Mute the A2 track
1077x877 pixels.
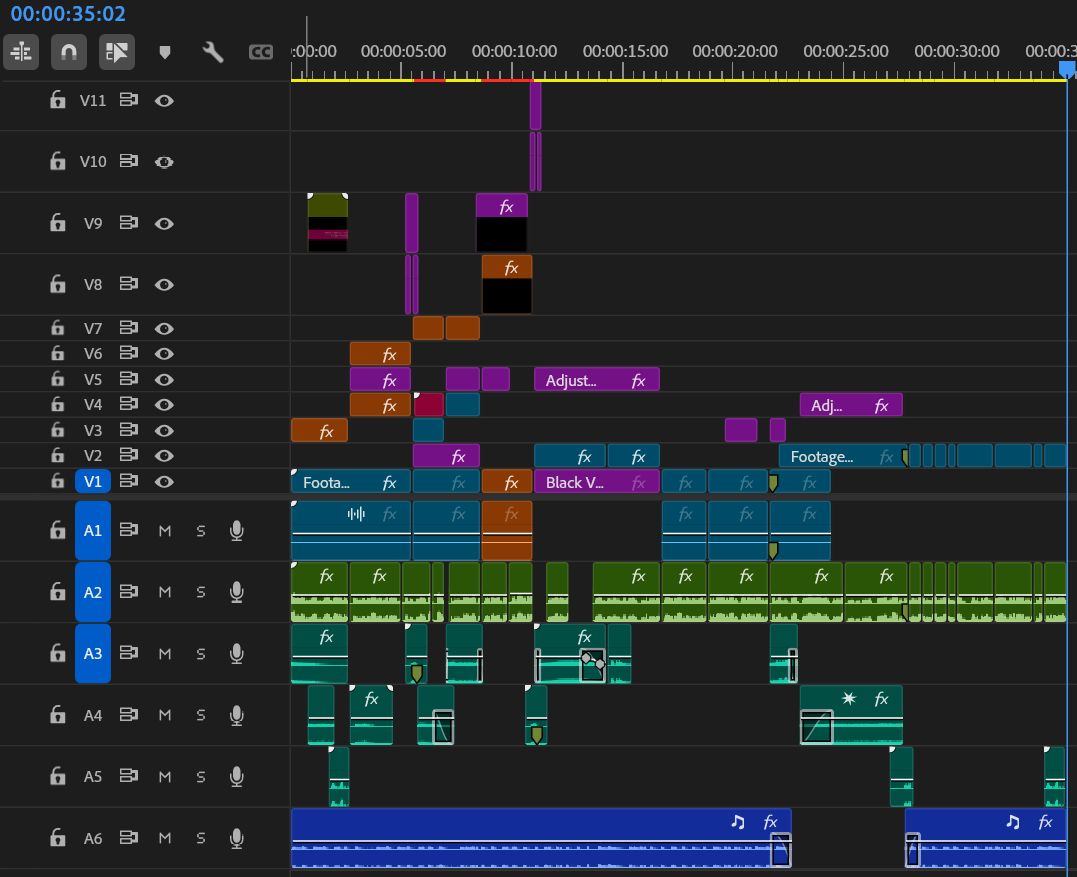[164, 592]
